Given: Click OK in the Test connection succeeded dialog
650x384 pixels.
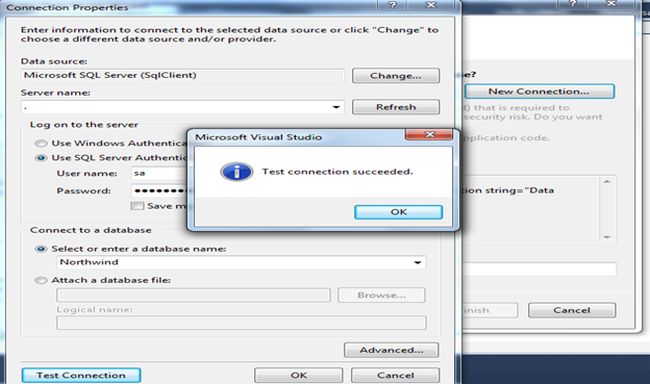Looking at the screenshot, I should click(x=398, y=212).
